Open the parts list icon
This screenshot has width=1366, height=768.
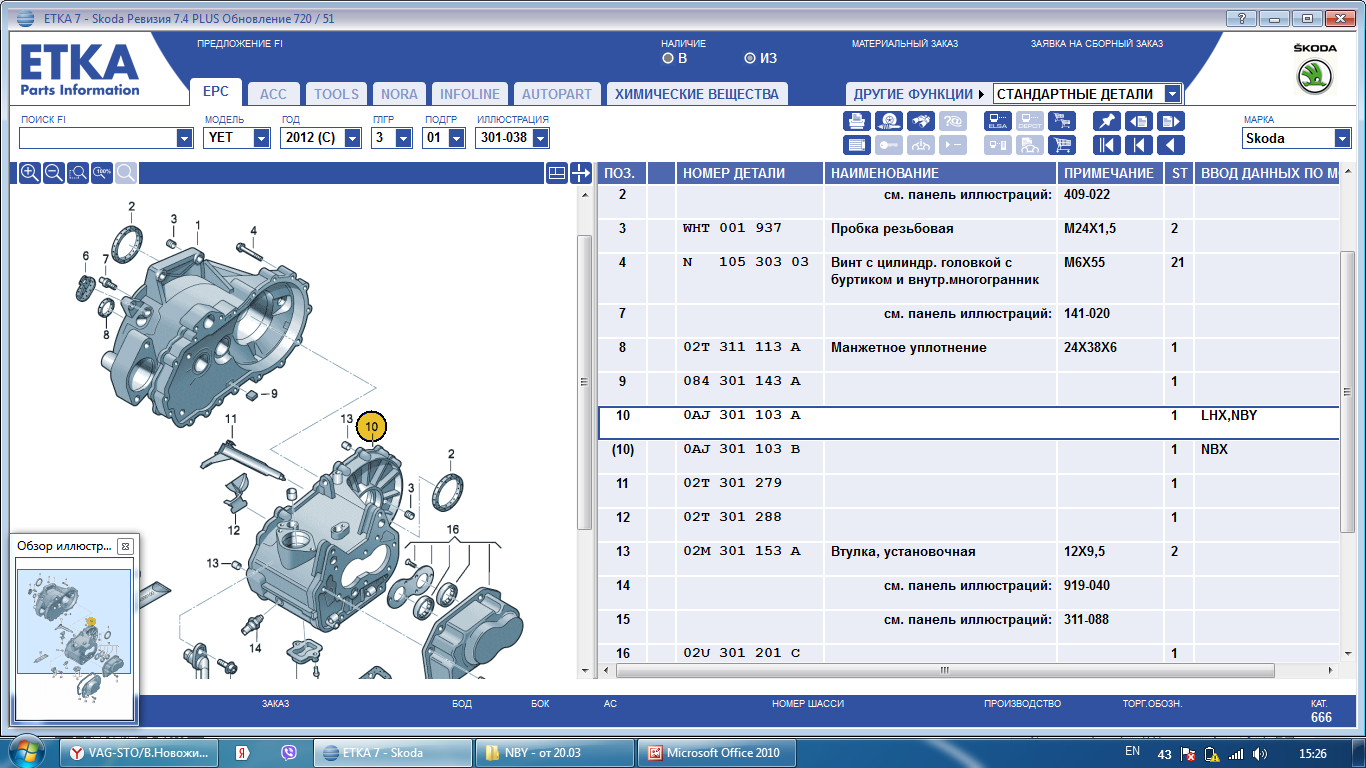(857, 146)
